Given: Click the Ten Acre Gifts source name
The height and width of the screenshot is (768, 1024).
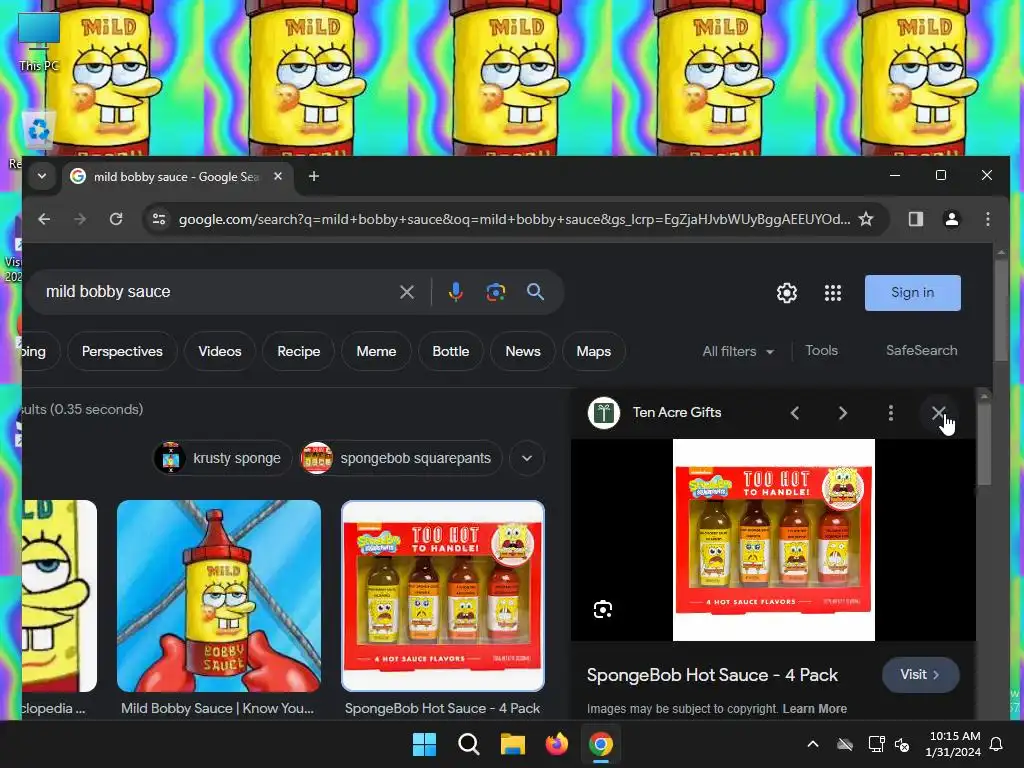Looking at the screenshot, I should coord(677,413).
